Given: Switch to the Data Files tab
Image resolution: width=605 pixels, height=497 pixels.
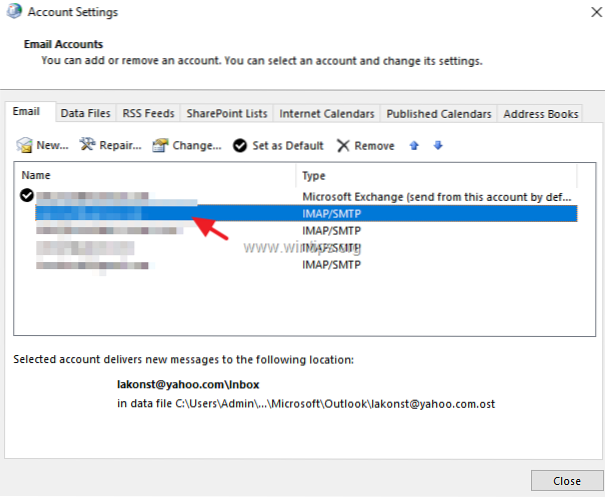Looking at the screenshot, I should (x=85, y=114).
